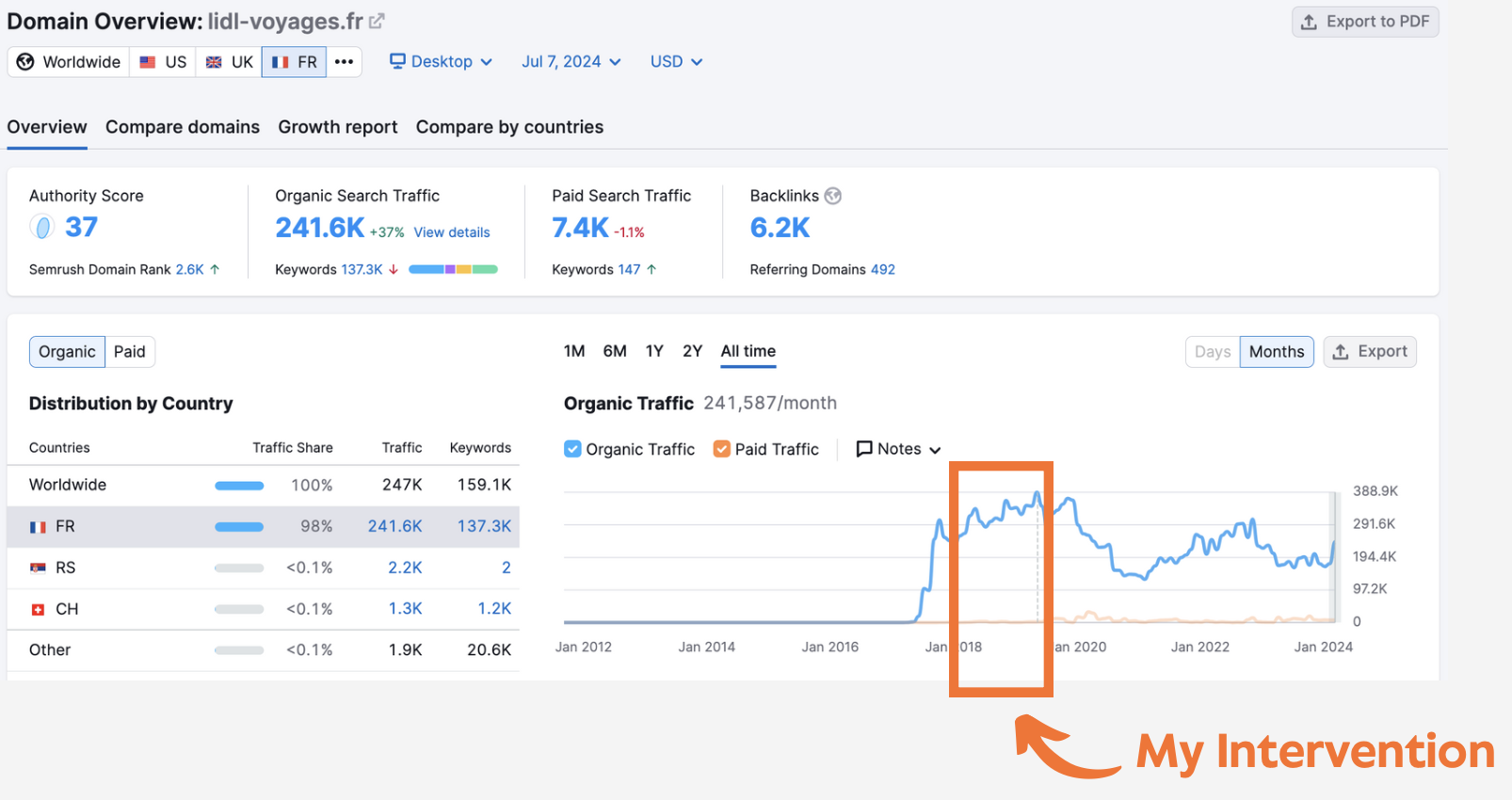This screenshot has height=800, width=1512.
Task: Expand the Notes dropdown
Action: 898,449
